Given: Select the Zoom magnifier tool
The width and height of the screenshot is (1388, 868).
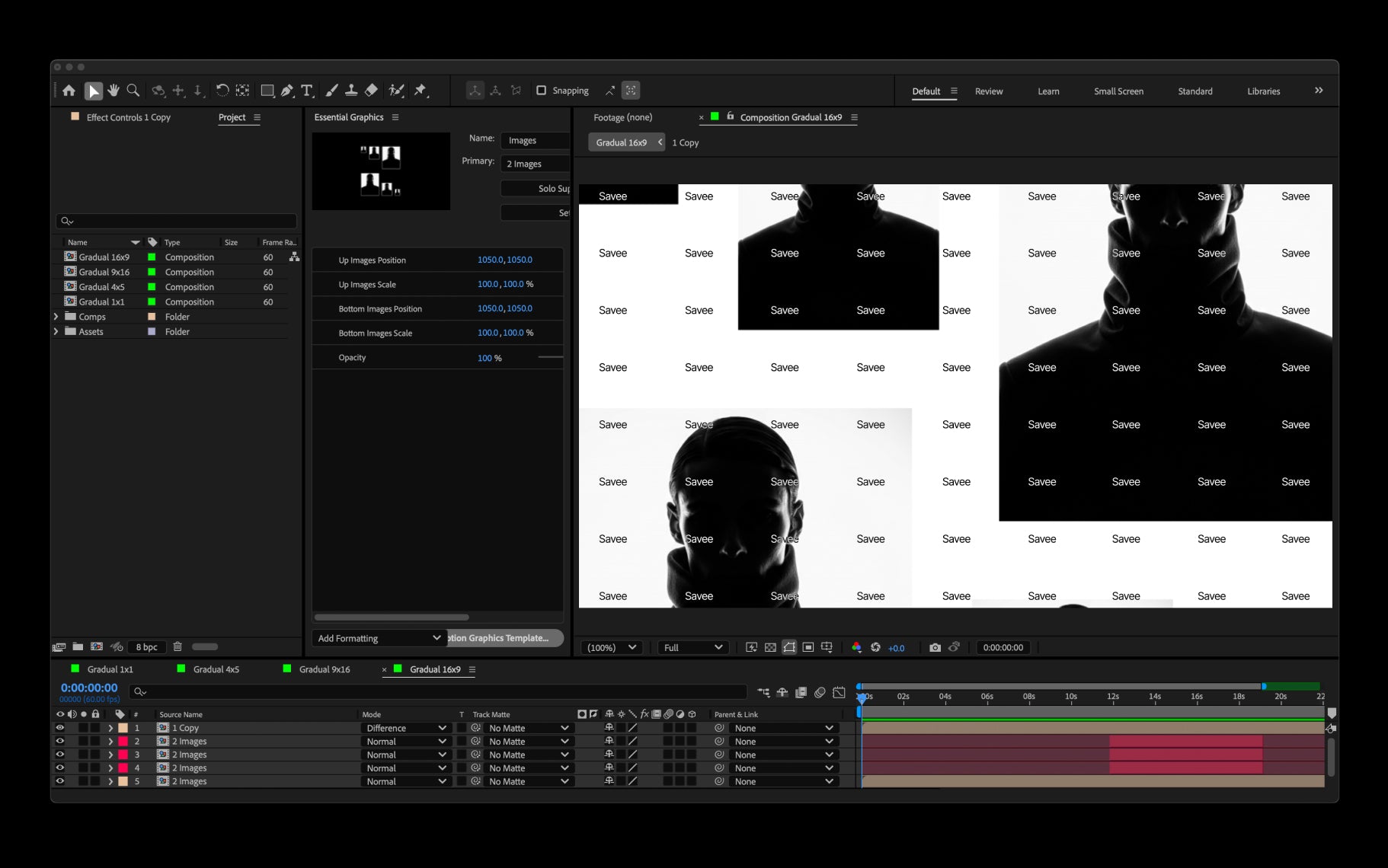Looking at the screenshot, I should click(x=133, y=91).
